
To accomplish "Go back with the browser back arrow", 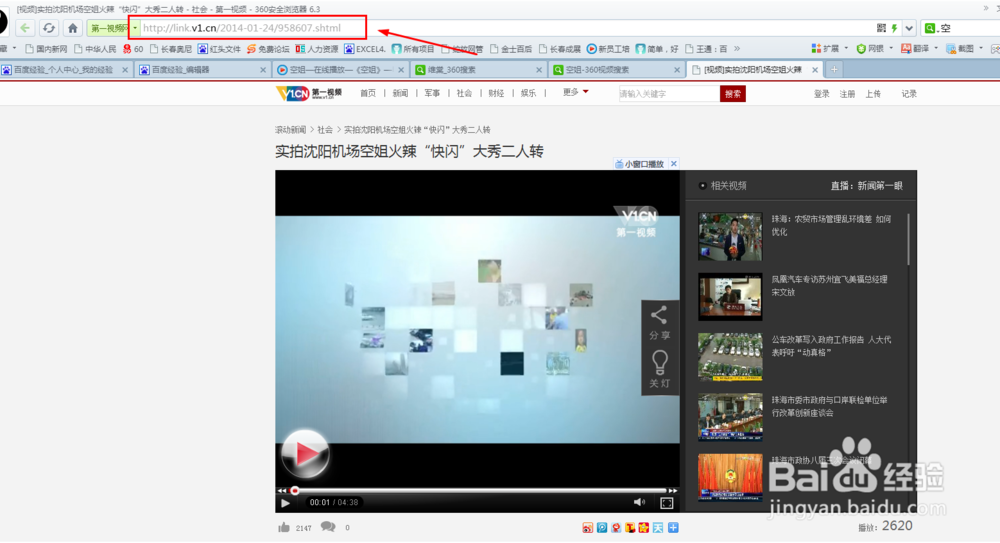I will coord(25,28).
